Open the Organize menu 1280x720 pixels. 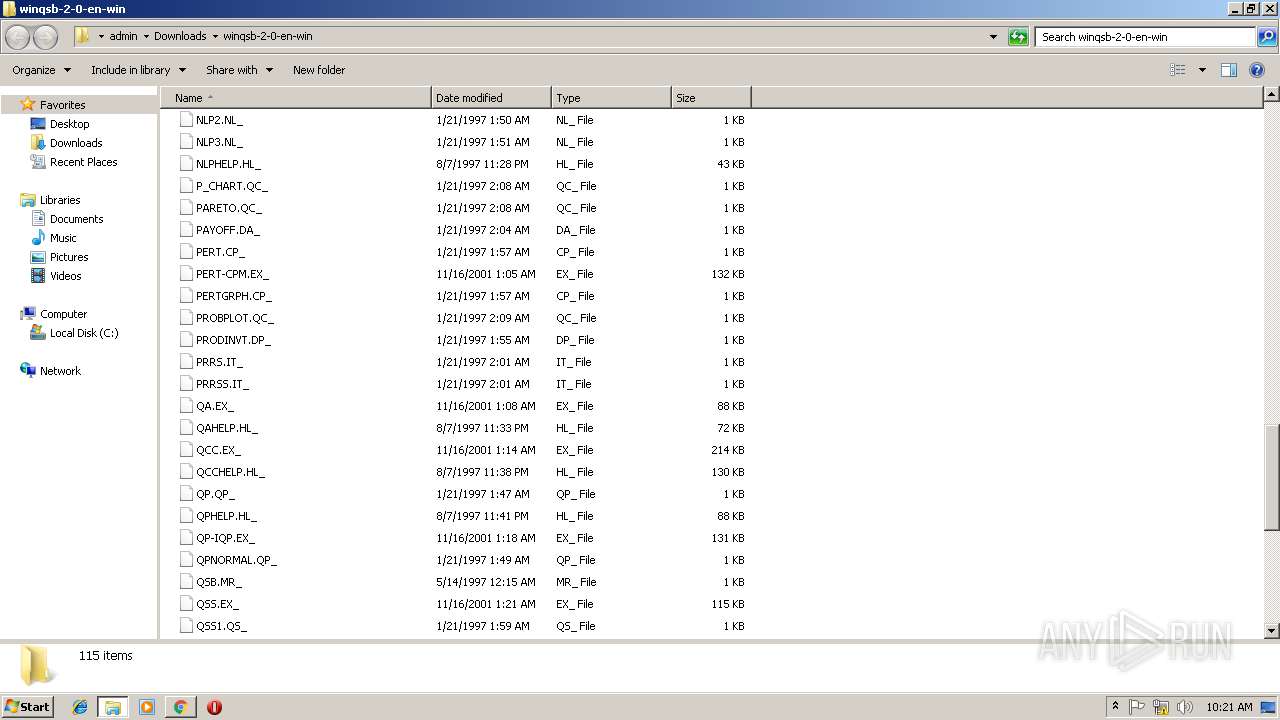[41, 70]
